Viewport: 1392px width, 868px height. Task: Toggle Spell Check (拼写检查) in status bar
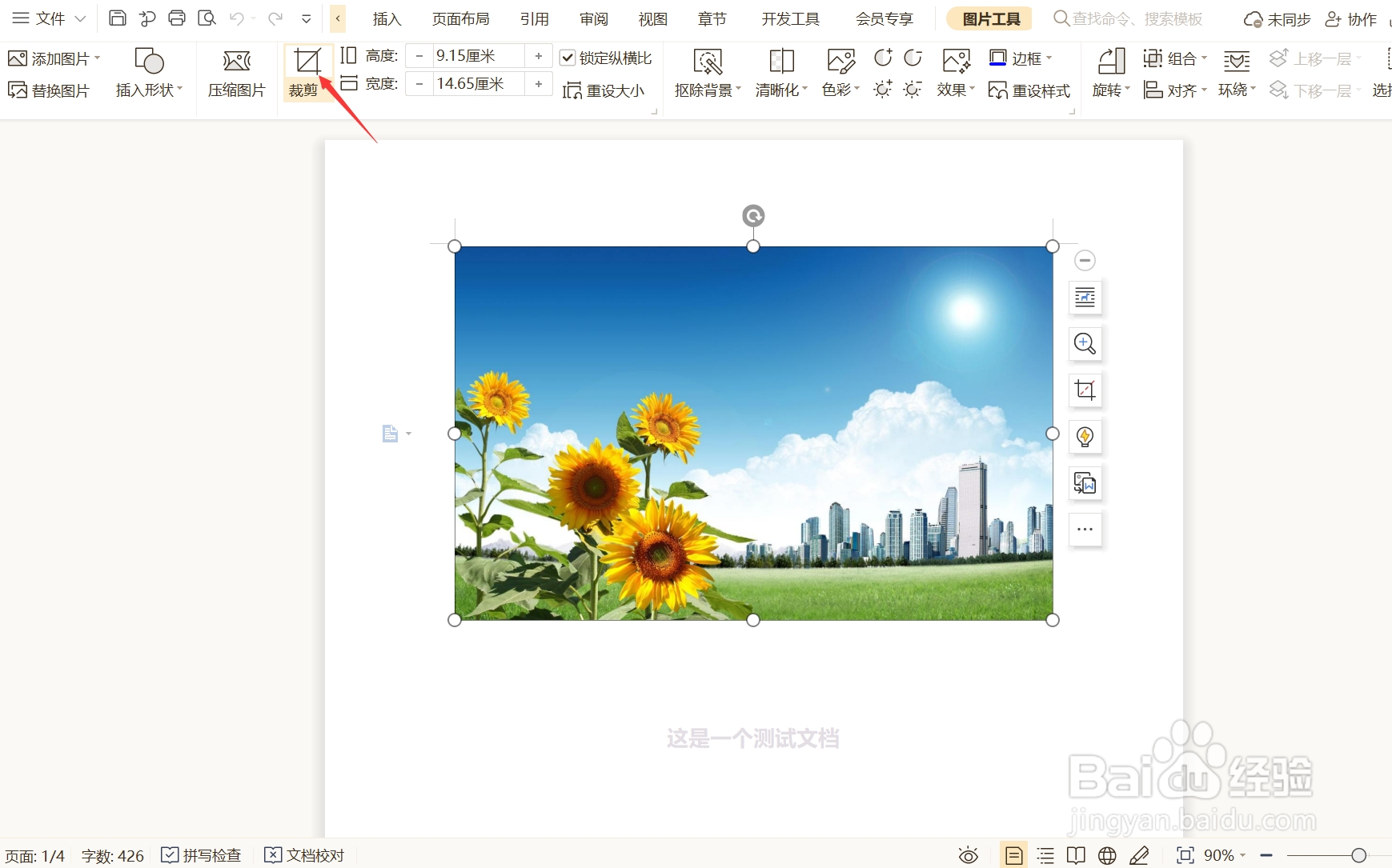point(201,855)
